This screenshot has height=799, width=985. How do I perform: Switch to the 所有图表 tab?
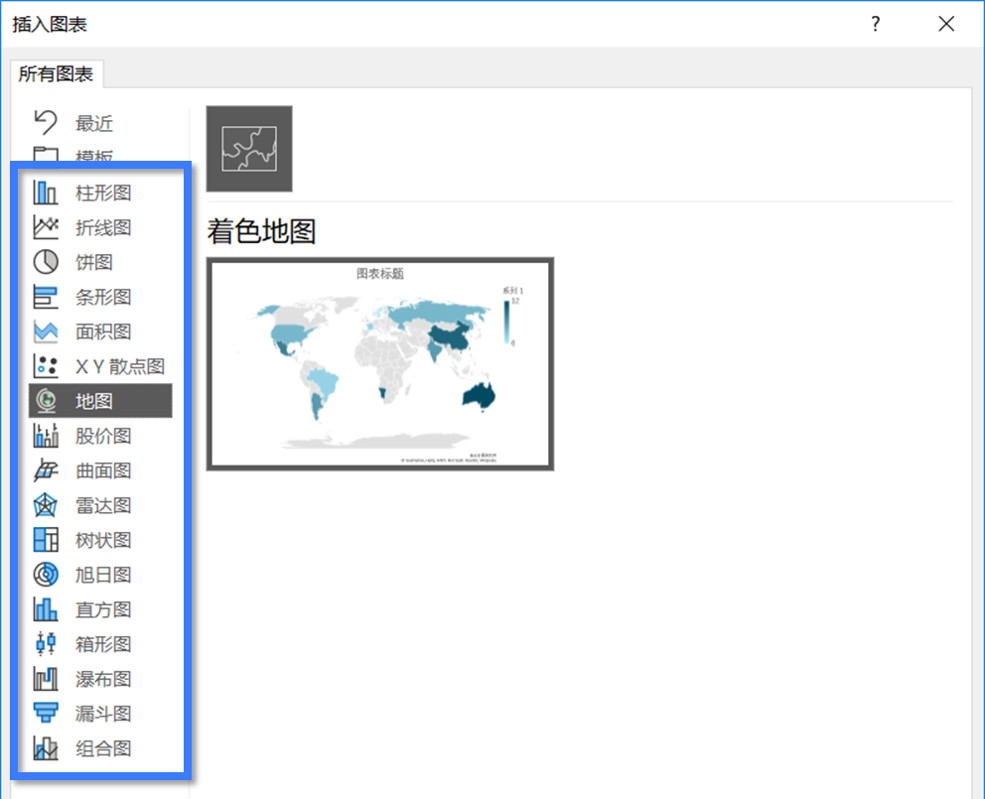56,74
